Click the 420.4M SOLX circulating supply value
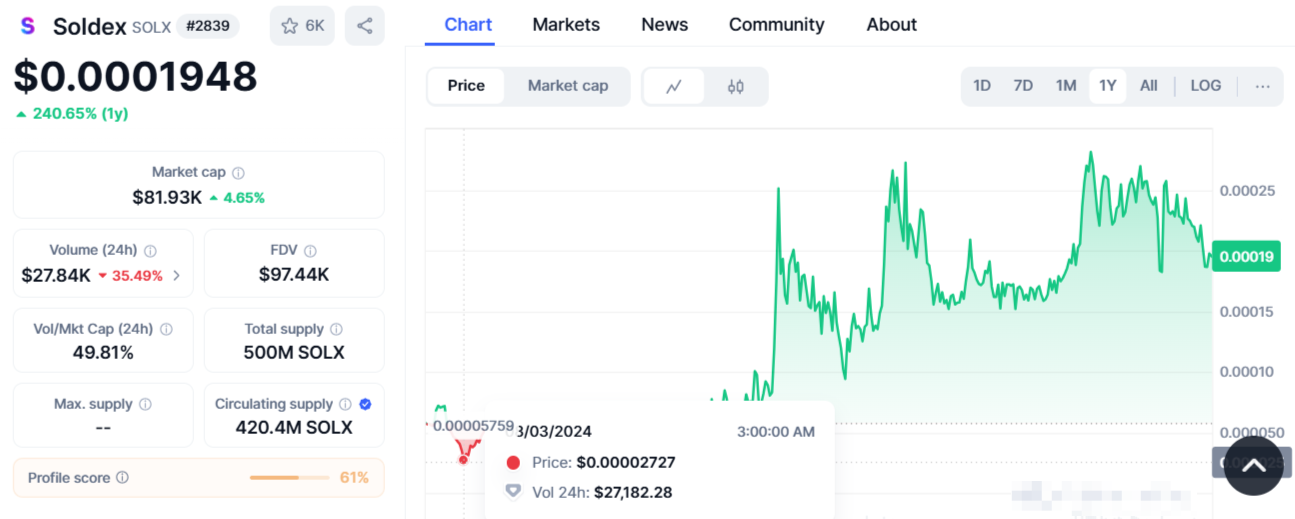 click(x=294, y=428)
